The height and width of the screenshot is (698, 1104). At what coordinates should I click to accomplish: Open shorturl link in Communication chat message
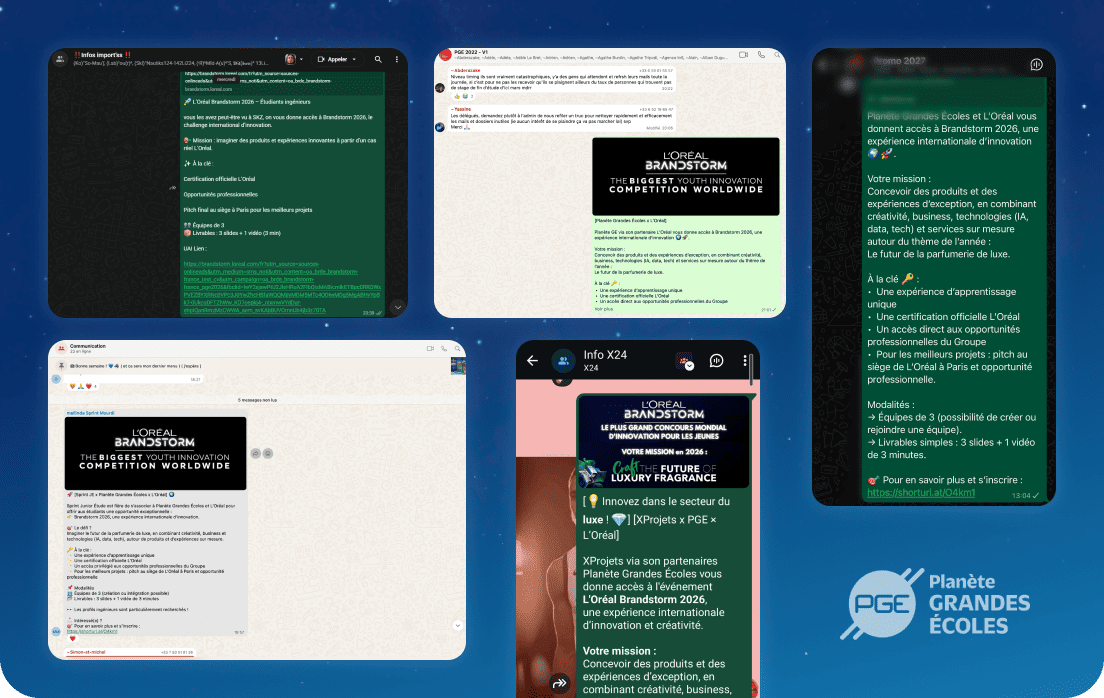[92, 631]
